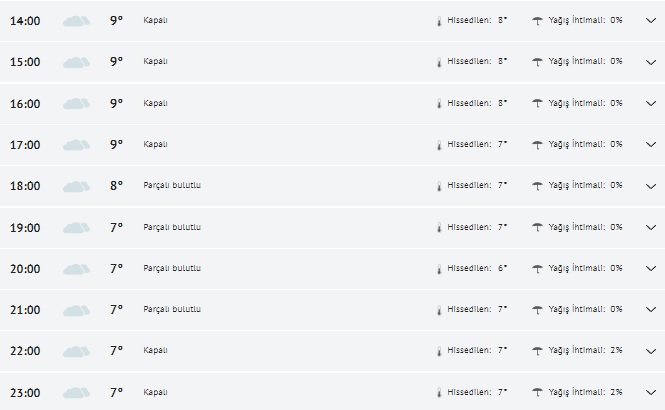Expand the 14:00 forecast row chevron

(x=650, y=21)
